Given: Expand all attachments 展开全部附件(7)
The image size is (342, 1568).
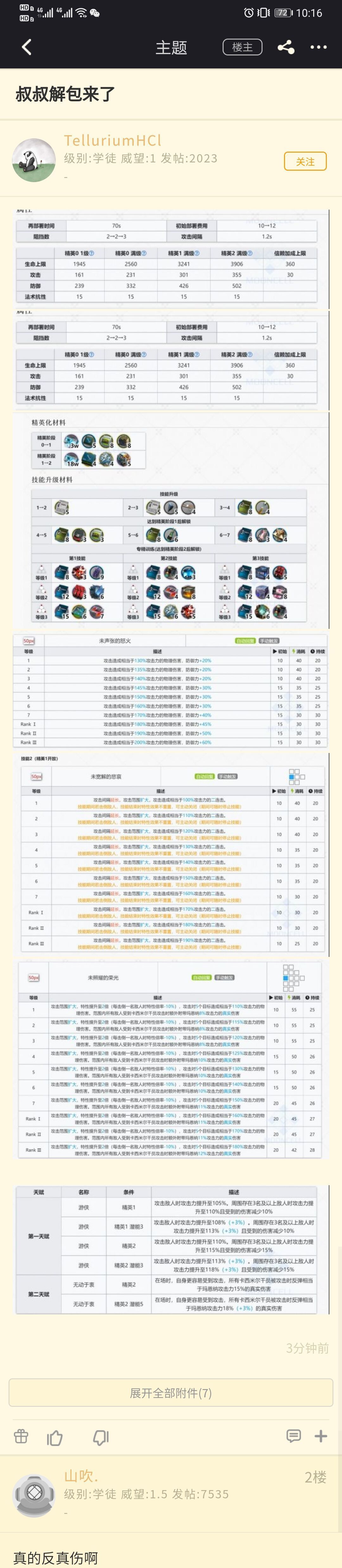Looking at the screenshot, I should click(171, 1393).
